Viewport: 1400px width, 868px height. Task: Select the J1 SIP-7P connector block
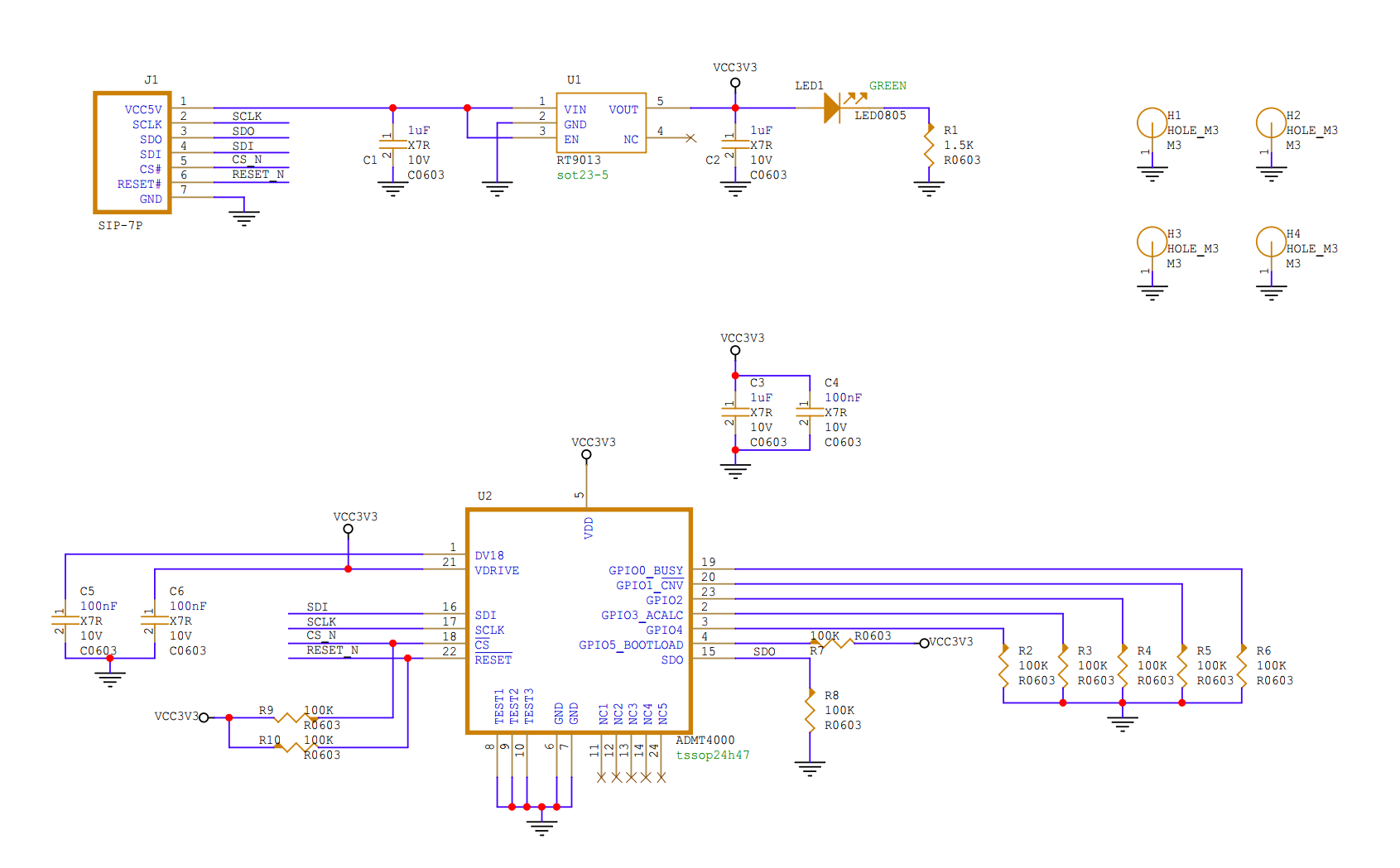click(132, 153)
